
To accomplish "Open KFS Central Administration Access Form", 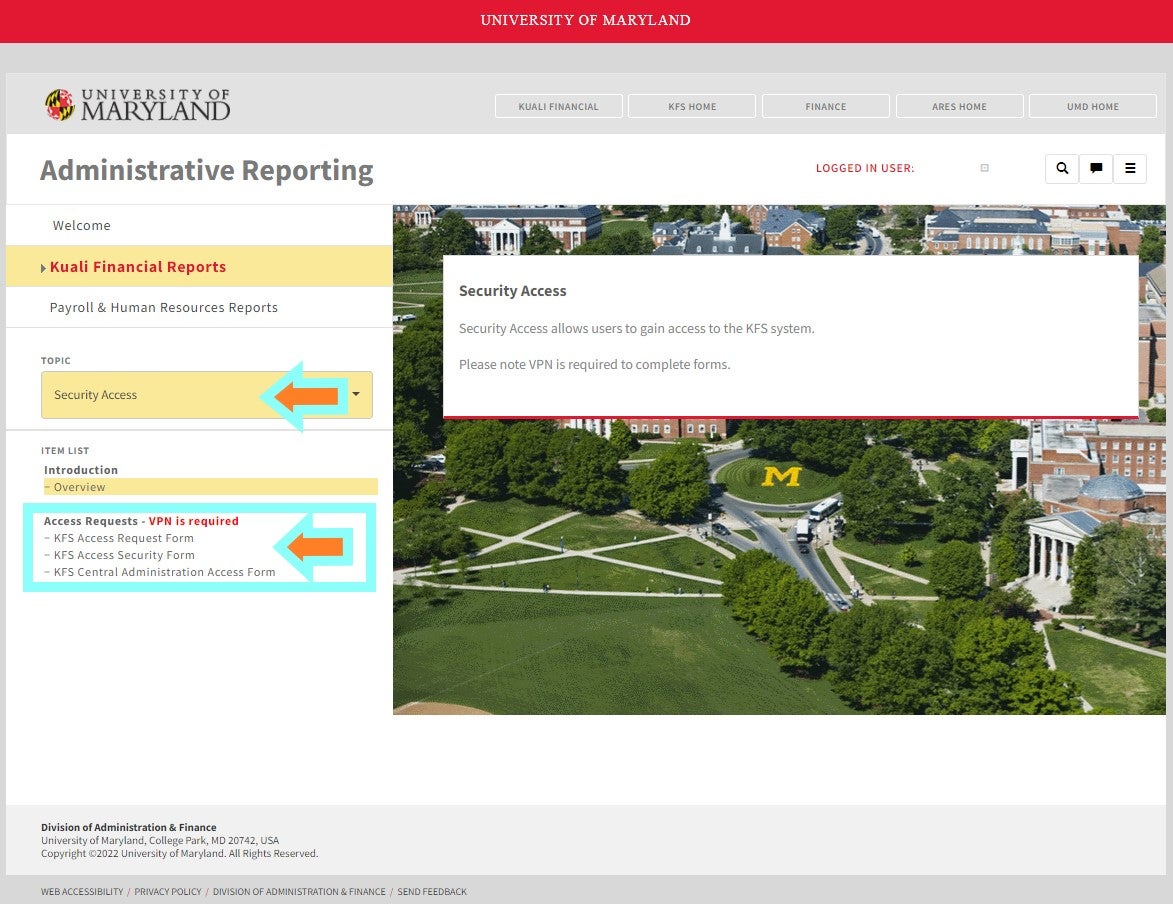I will click(164, 572).
